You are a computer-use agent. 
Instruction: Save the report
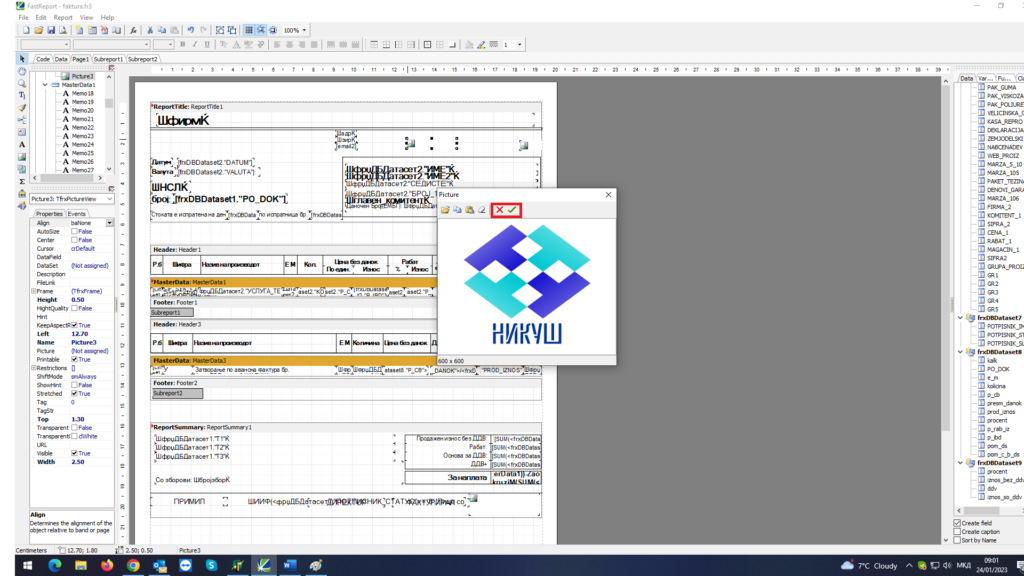click(51, 30)
